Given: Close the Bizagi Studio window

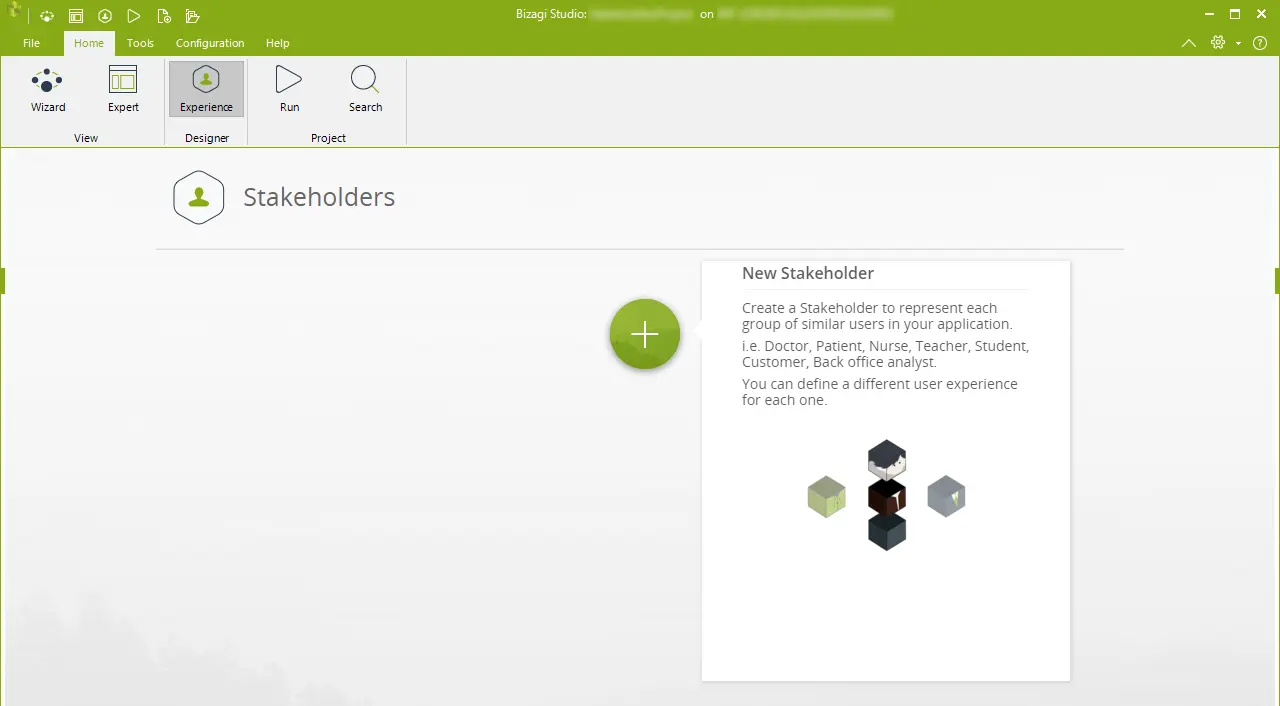Looking at the screenshot, I should [1261, 14].
